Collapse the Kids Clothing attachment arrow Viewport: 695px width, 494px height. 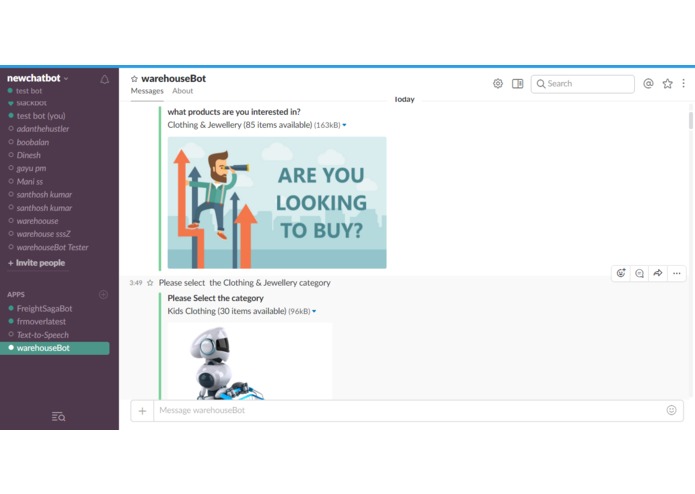pyautogui.click(x=314, y=311)
